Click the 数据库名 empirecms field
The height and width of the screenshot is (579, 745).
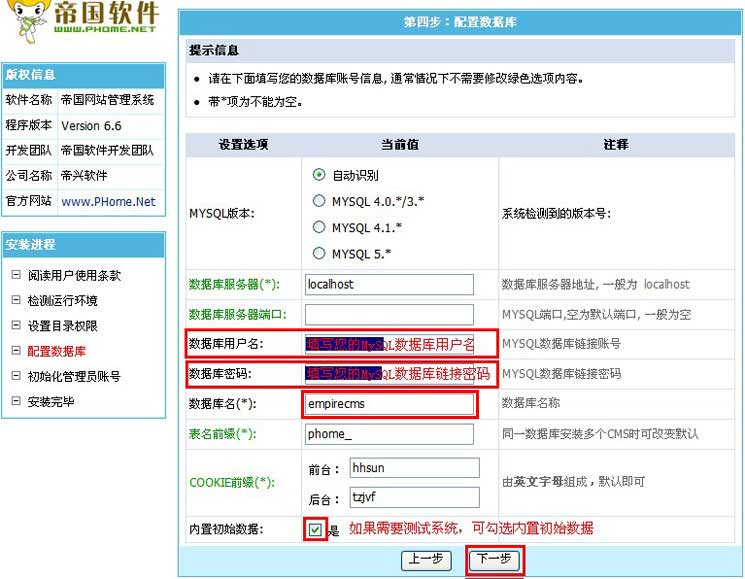389,404
